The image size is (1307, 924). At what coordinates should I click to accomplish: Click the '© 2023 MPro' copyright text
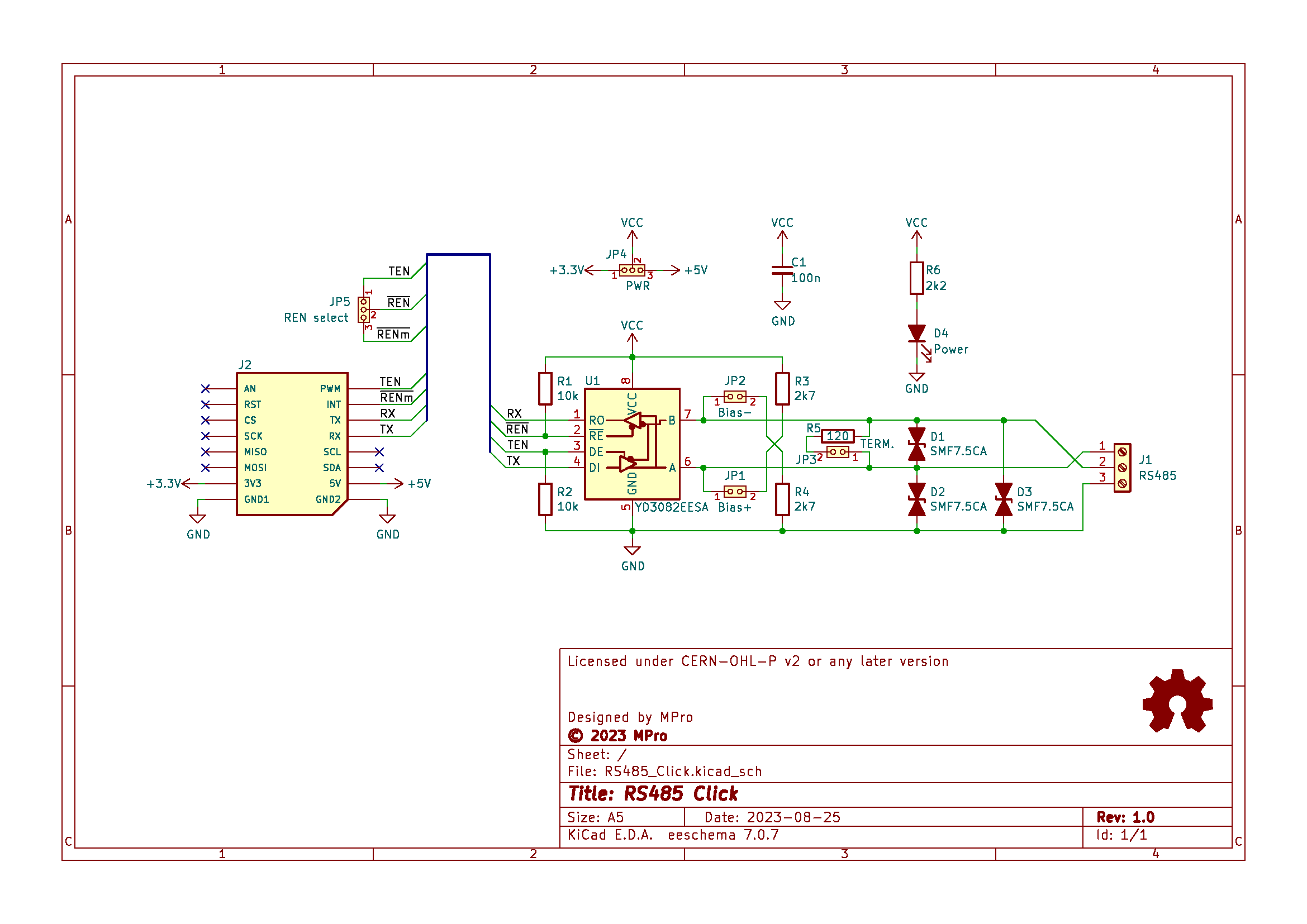pos(617,736)
